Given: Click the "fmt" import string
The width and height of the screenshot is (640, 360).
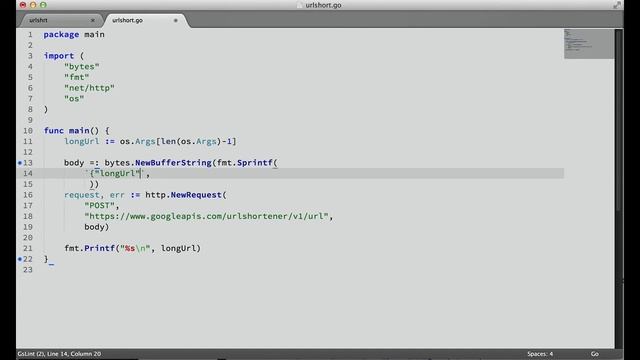Looking at the screenshot, I should click(76, 77).
